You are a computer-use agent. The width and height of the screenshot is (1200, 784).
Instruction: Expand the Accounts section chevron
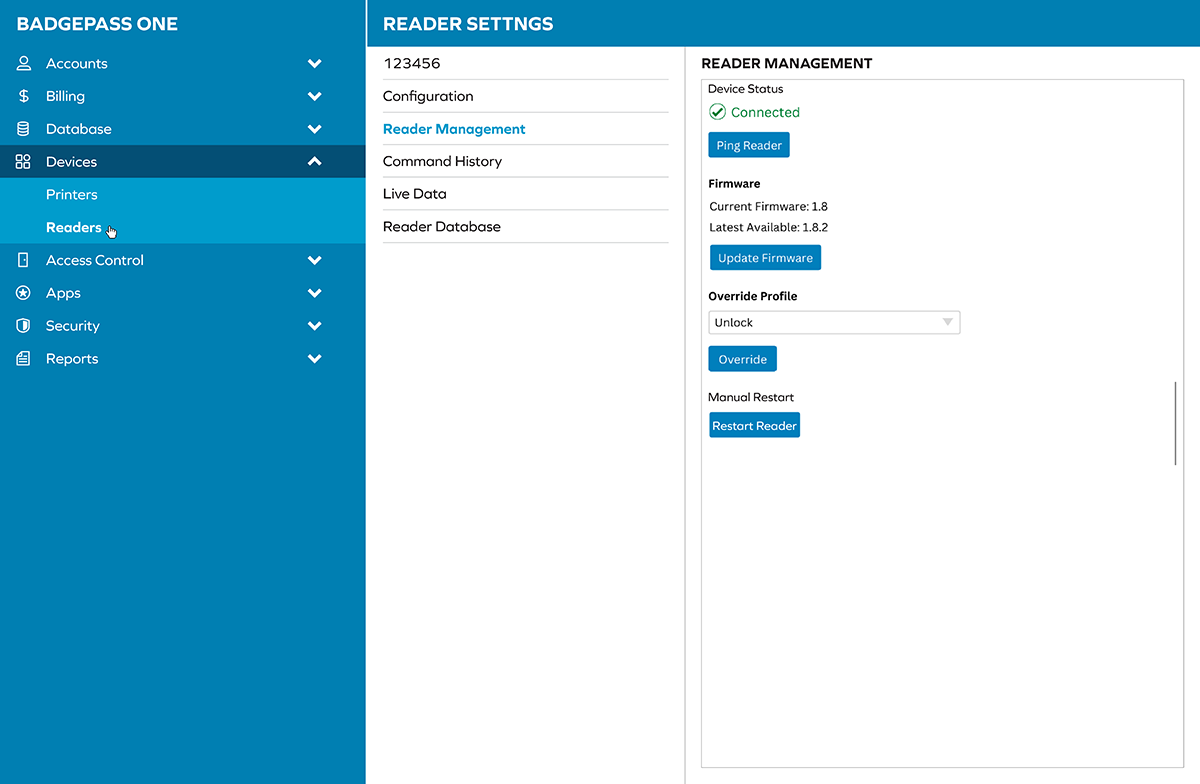point(314,63)
